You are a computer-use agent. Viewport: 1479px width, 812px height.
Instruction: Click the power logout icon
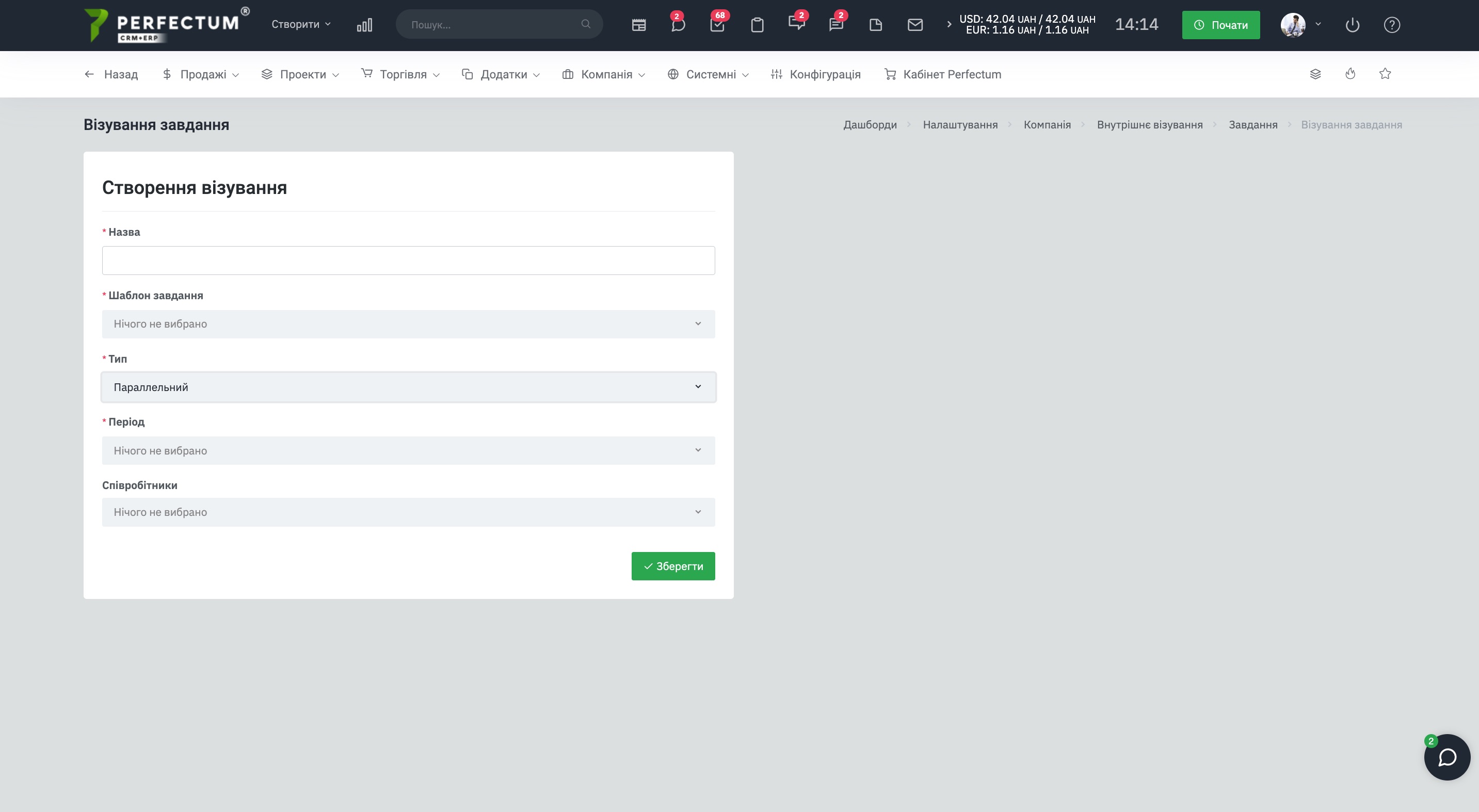[1352, 25]
